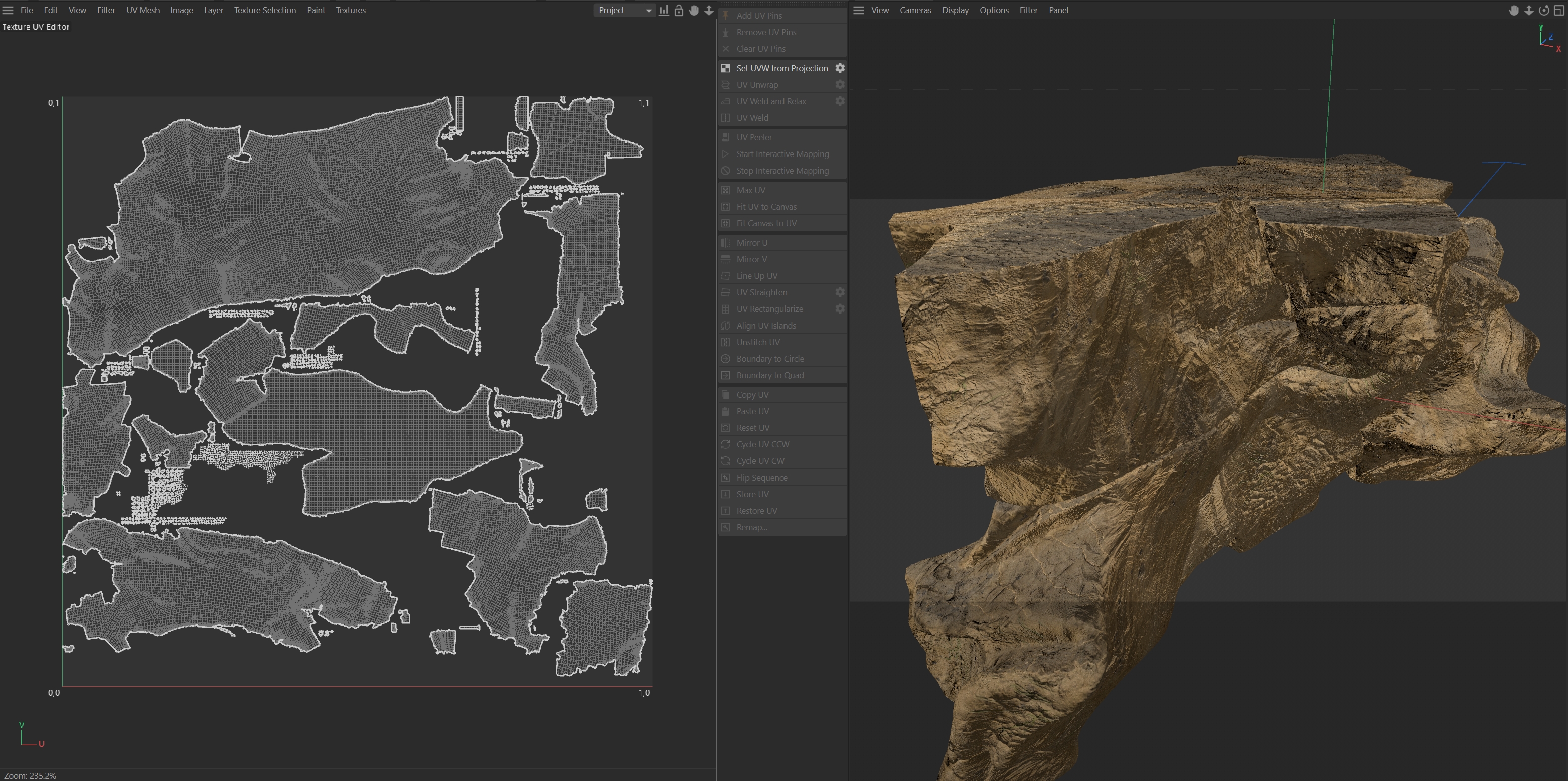Viewport: 1568px width, 781px height.
Task: Click the toggle active view icon in viewport
Action: tap(1558, 10)
